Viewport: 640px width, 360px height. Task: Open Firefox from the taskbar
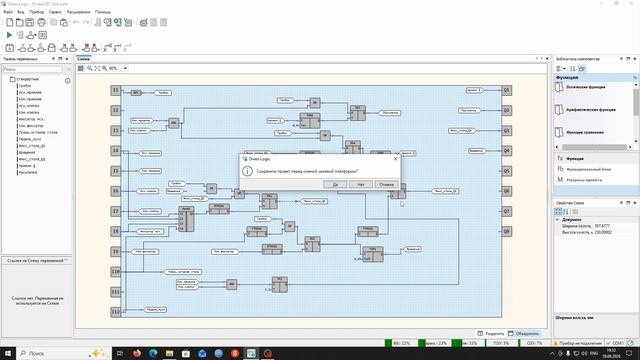(x=137, y=353)
